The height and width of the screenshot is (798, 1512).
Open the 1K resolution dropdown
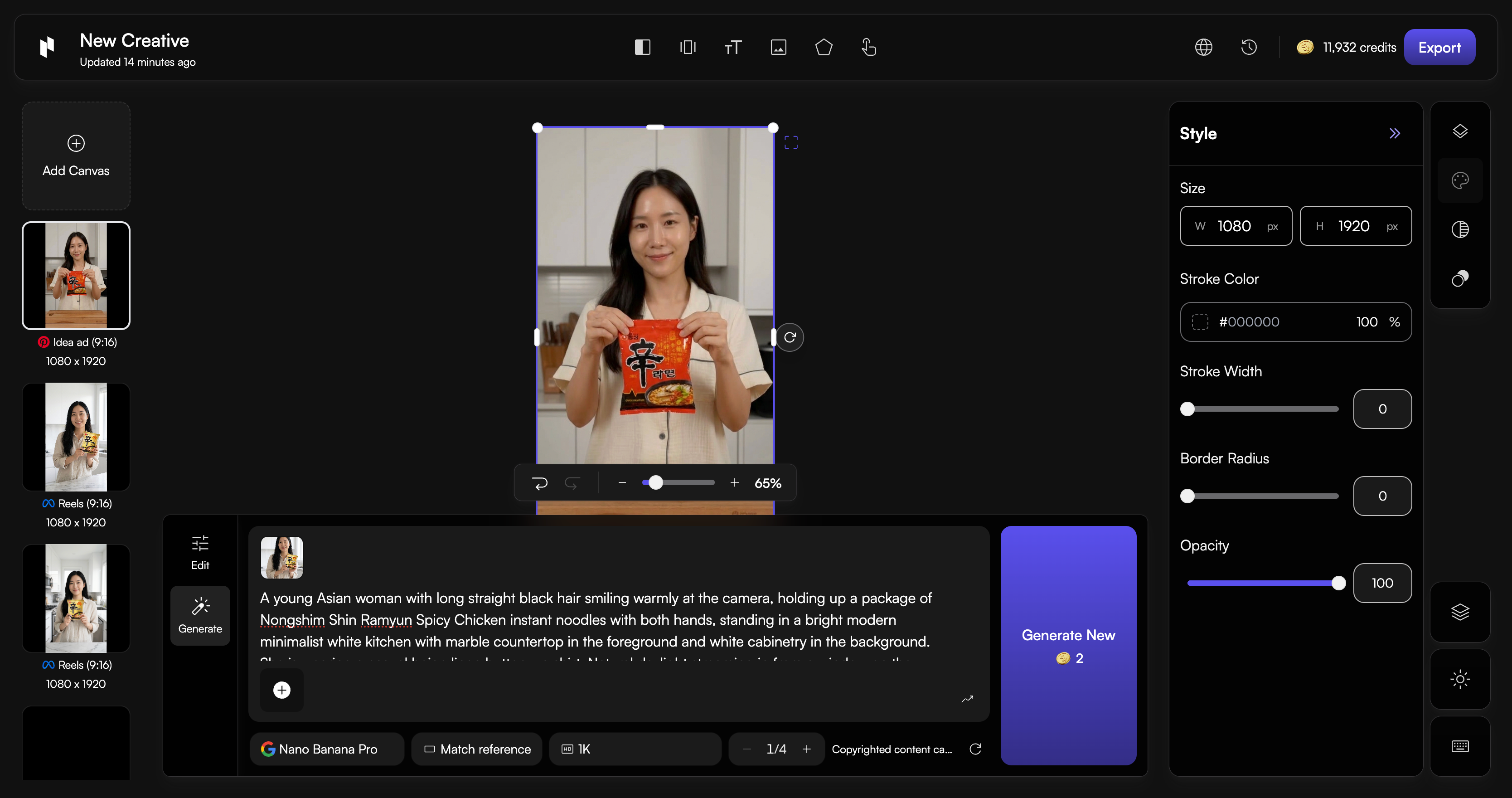click(635, 749)
